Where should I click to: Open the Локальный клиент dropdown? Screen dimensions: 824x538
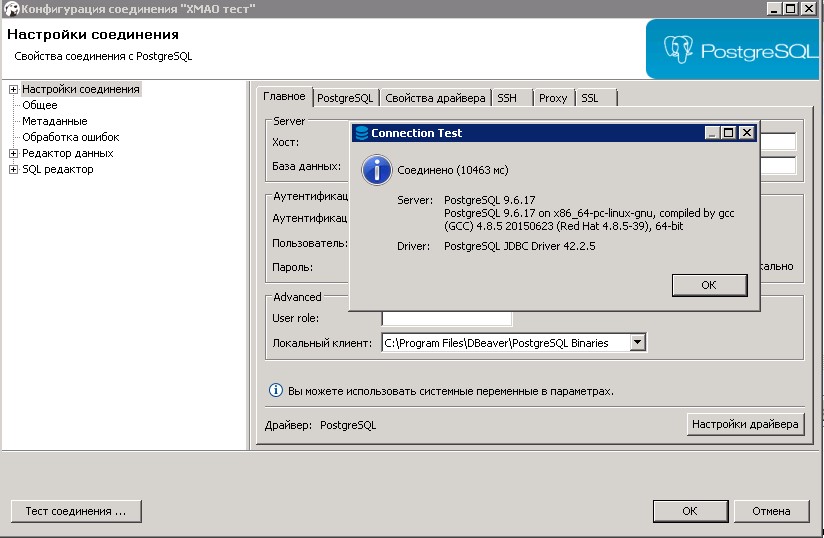[637, 343]
